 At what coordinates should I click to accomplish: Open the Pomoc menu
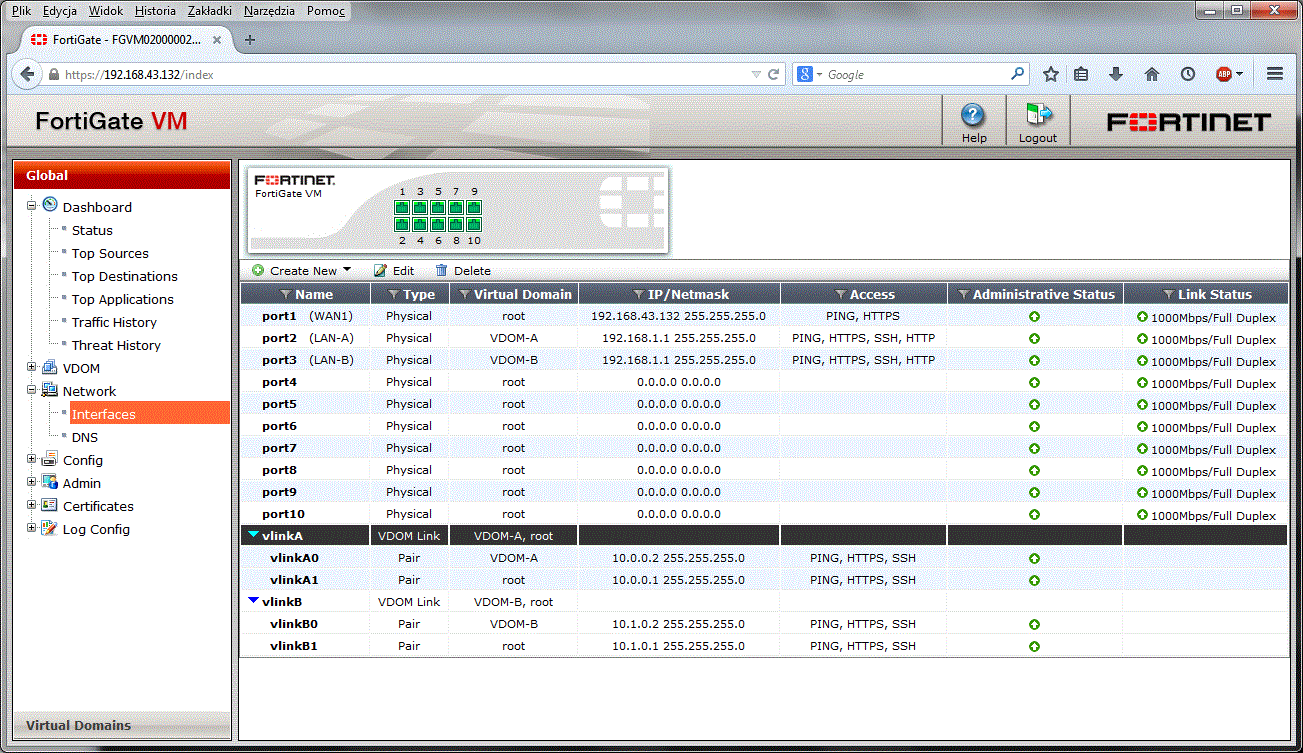[x=326, y=10]
